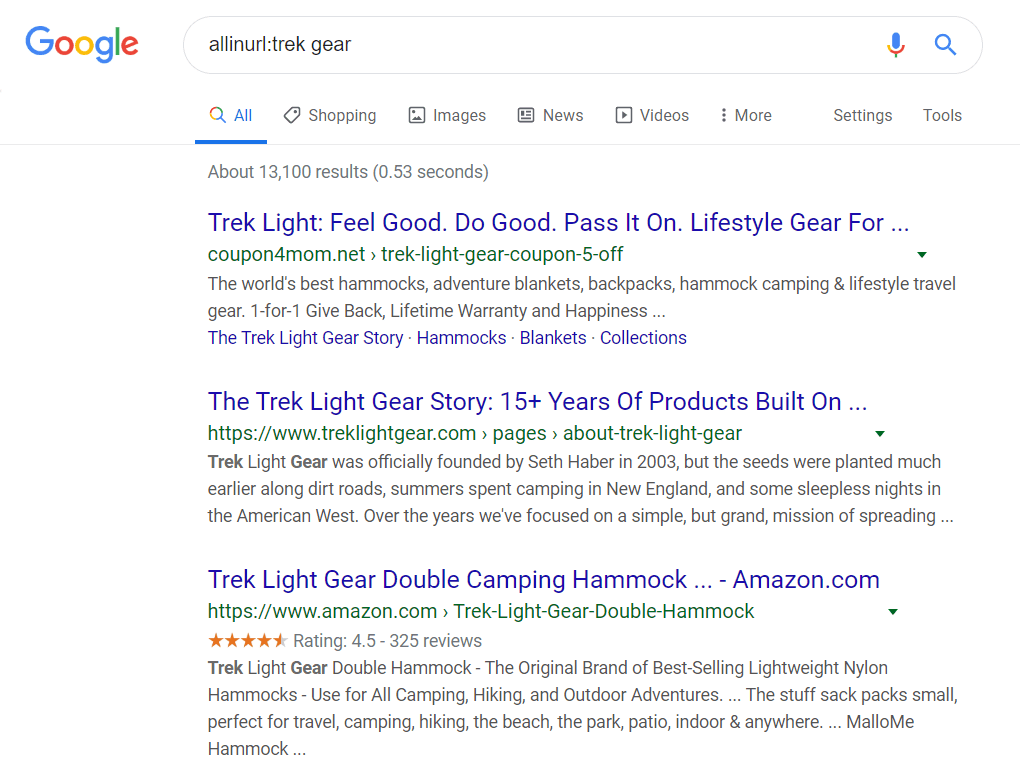Switch to the All tab
This screenshot has width=1020, height=779.
[231, 114]
